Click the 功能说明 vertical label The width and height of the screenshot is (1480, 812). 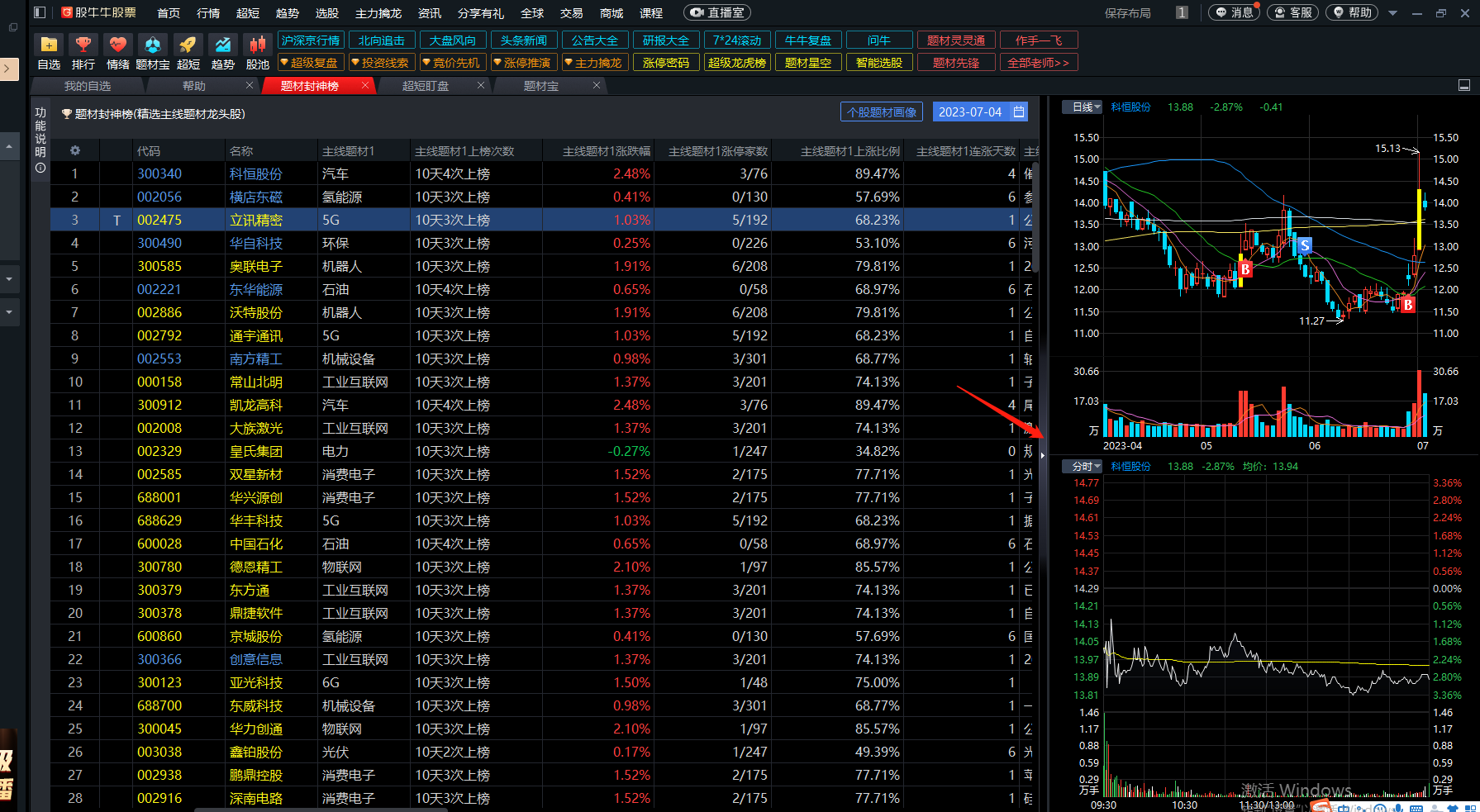click(40, 132)
